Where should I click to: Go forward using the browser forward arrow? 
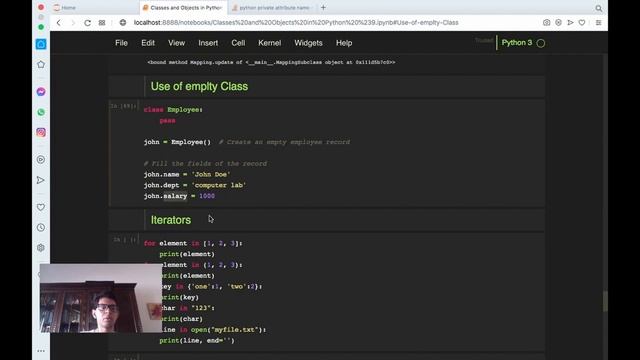coord(73,23)
